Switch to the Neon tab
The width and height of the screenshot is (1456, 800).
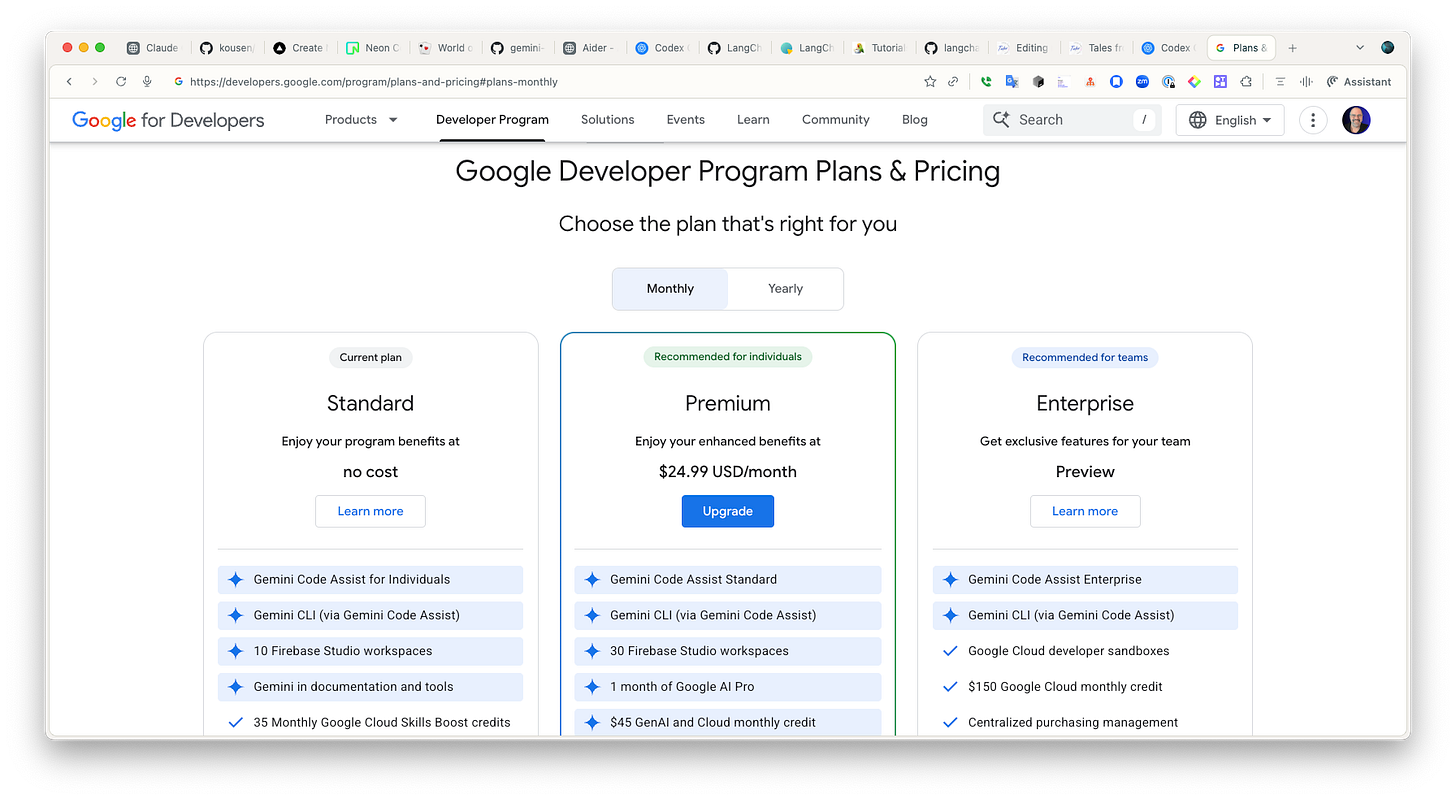tap(372, 48)
